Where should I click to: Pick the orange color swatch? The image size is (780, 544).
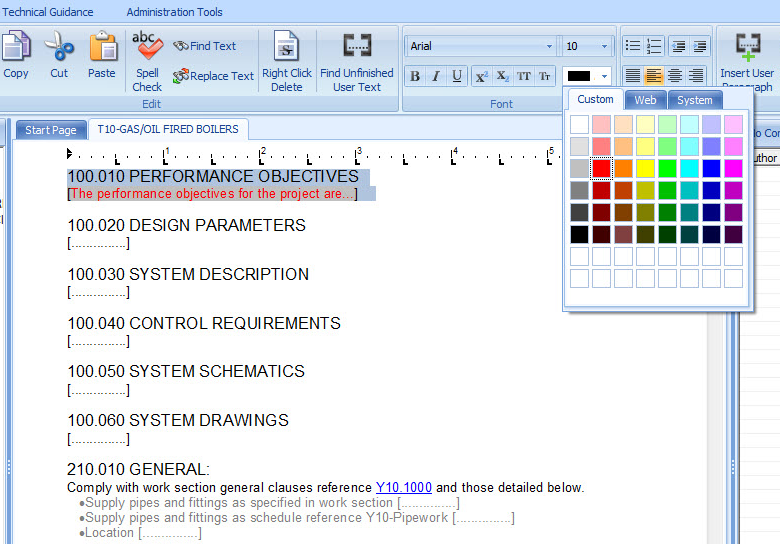623,168
